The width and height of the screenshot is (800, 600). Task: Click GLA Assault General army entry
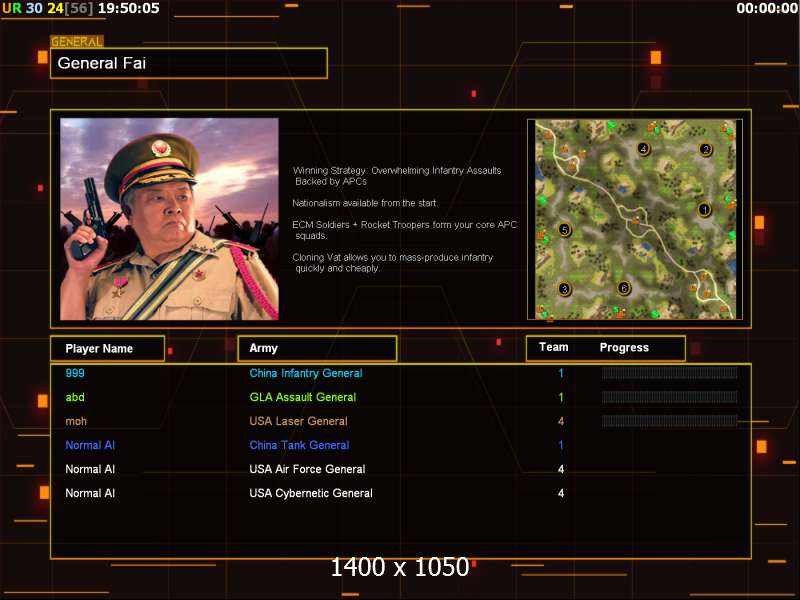(303, 397)
